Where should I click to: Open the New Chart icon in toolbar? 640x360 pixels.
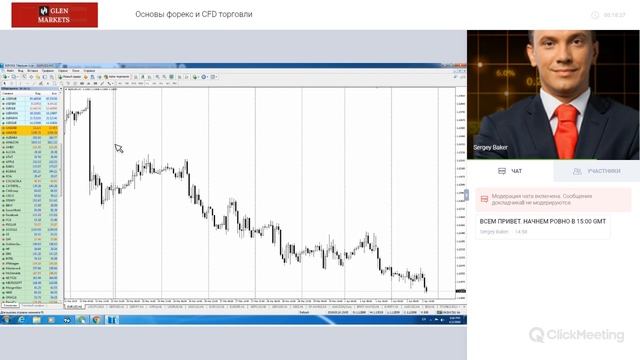tap(5, 77)
